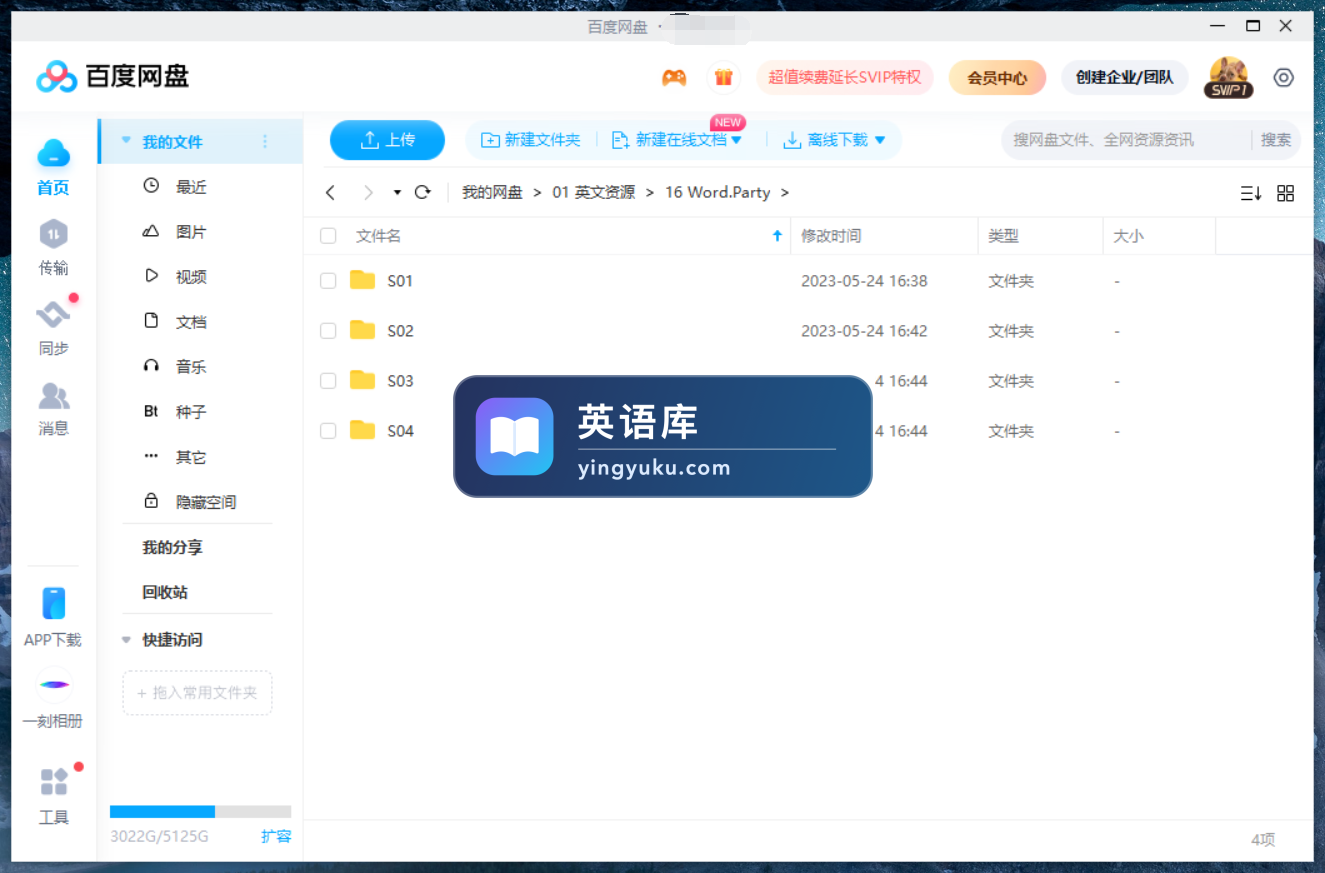Collapse the 快捷访问 section arrow
Image resolution: width=1325 pixels, height=873 pixels.
(x=126, y=640)
